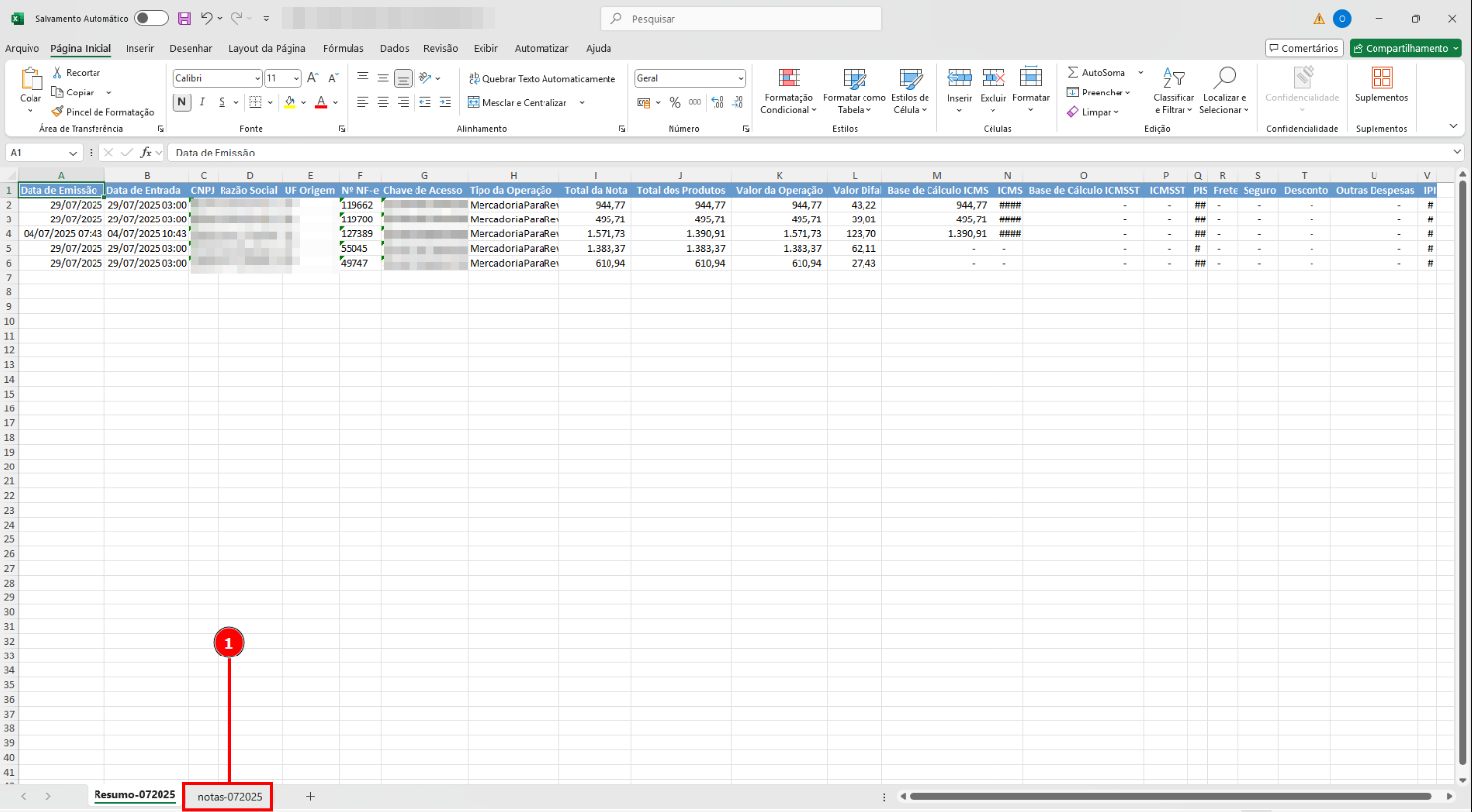The image size is (1472, 812).
Task: Click the Compartilhamento button
Action: coord(1405,48)
